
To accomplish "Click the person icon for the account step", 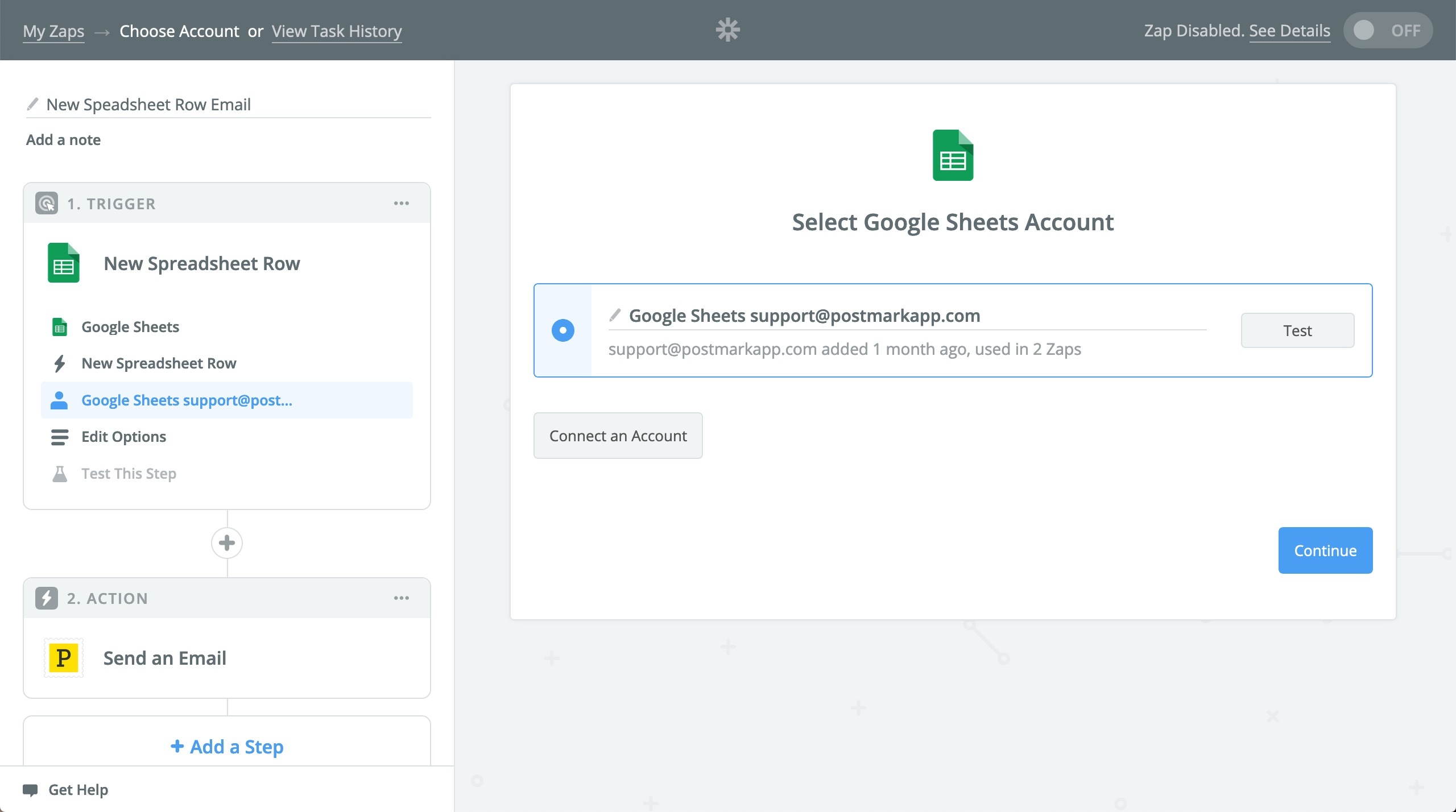I will click(59, 400).
